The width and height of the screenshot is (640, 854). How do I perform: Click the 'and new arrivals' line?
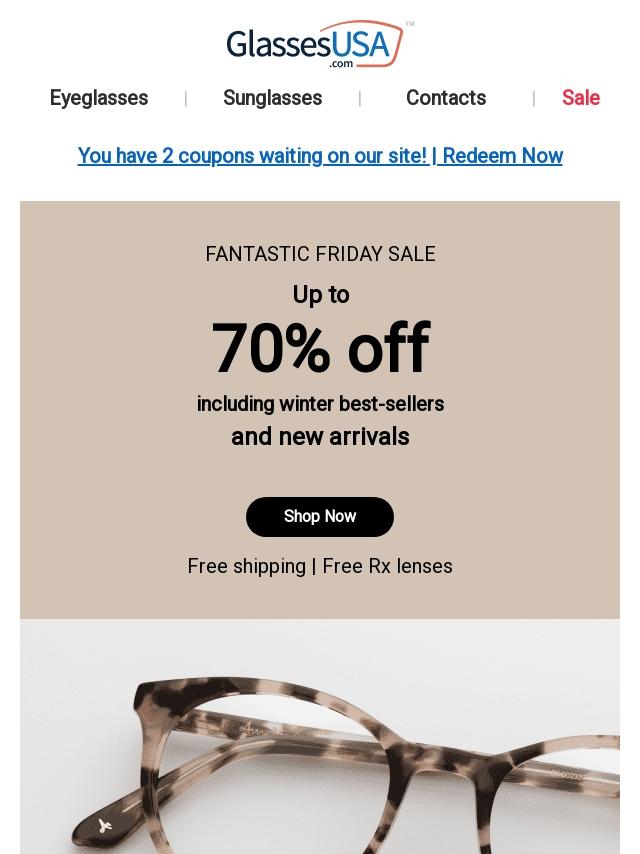coord(320,437)
